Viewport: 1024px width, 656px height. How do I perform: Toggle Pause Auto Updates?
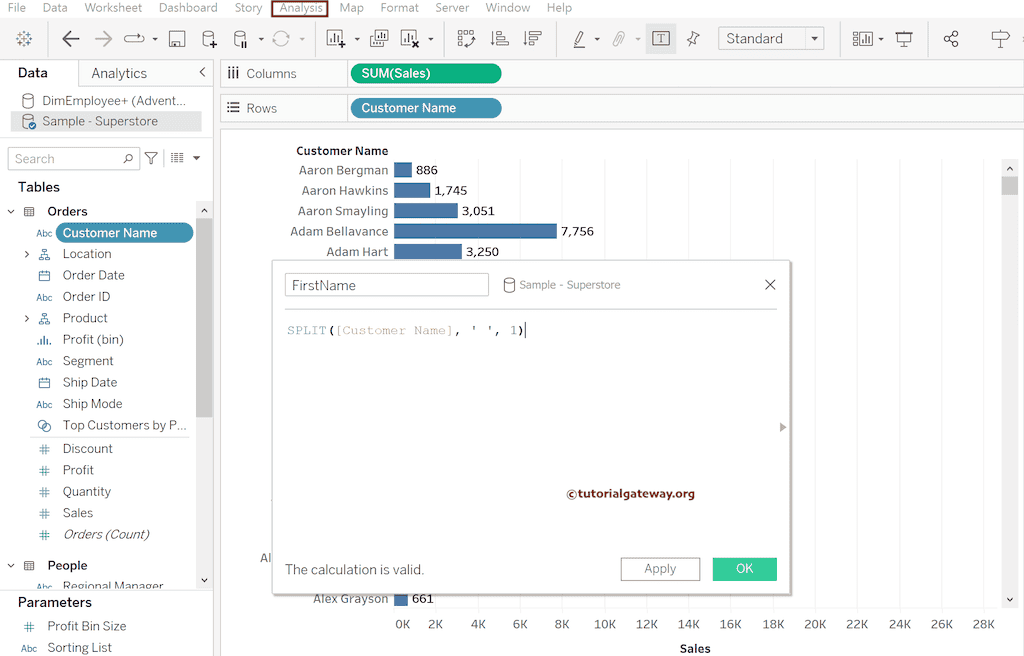pyautogui.click(x=242, y=39)
